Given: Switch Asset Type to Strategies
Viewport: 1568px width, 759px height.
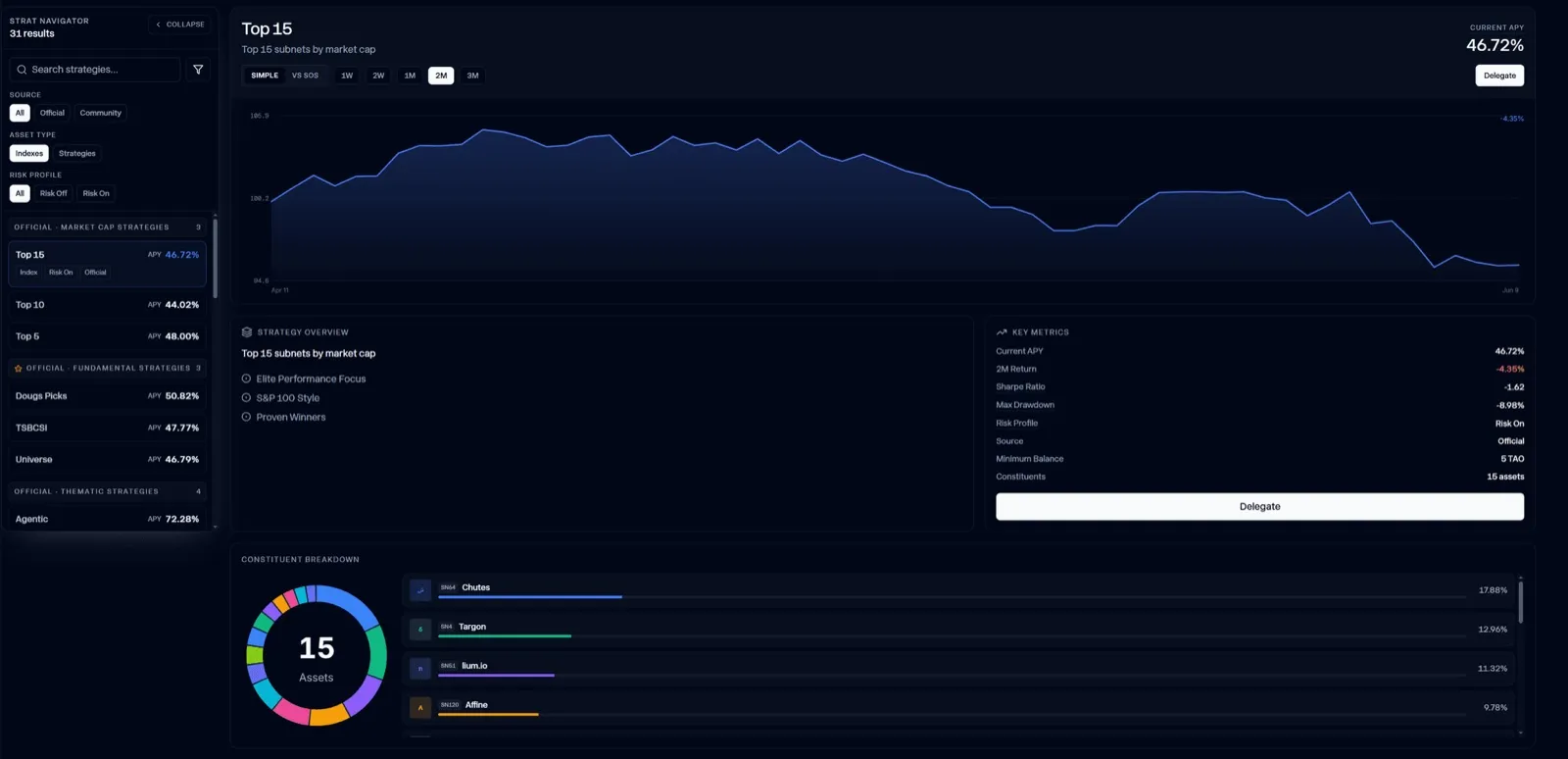Looking at the screenshot, I should 77,153.
